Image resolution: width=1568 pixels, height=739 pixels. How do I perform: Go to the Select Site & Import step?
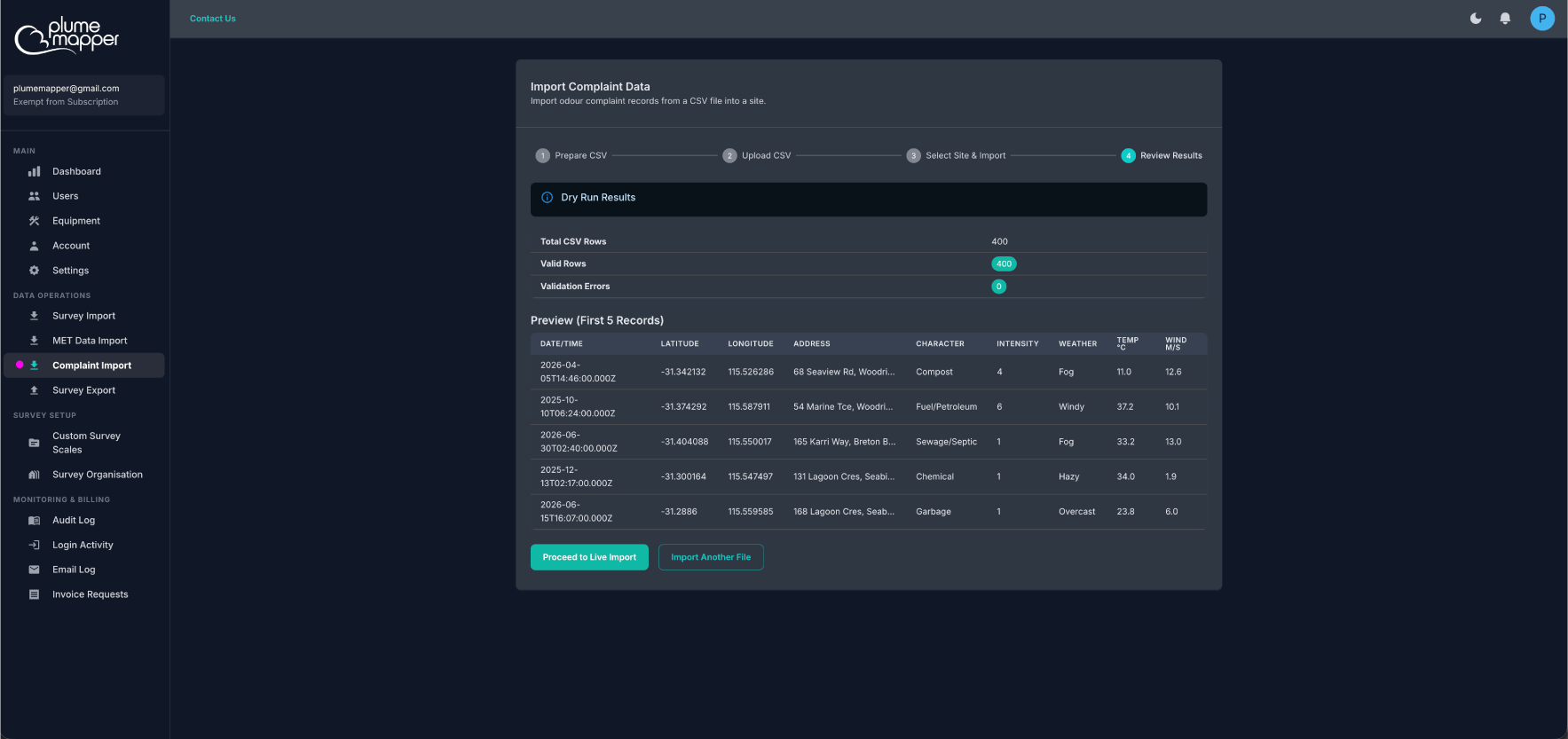(956, 155)
